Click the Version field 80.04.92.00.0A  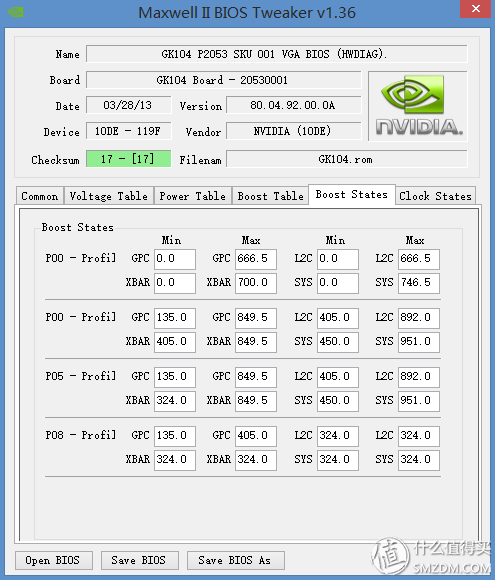(293, 105)
